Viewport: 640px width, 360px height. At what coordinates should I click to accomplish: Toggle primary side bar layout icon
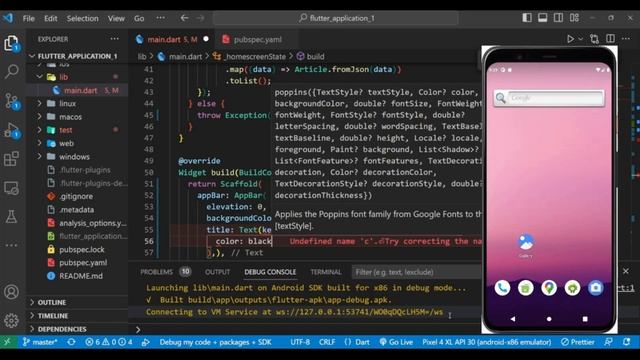click(527, 18)
